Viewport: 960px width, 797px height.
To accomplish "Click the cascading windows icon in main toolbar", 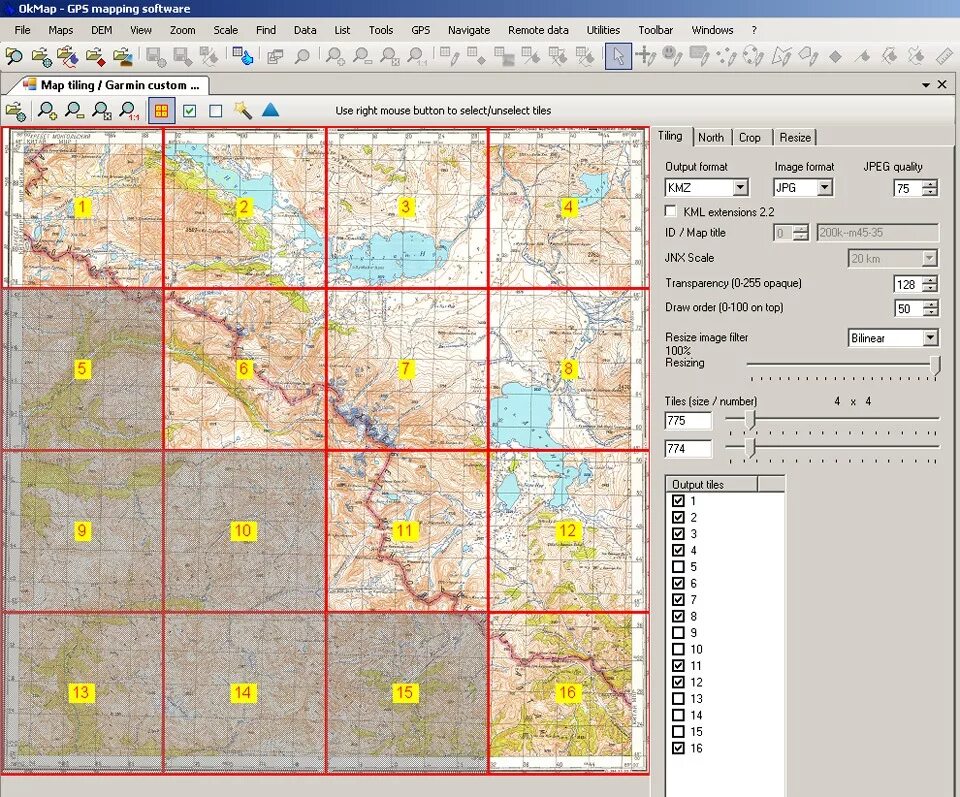I will pyautogui.click(x=275, y=56).
